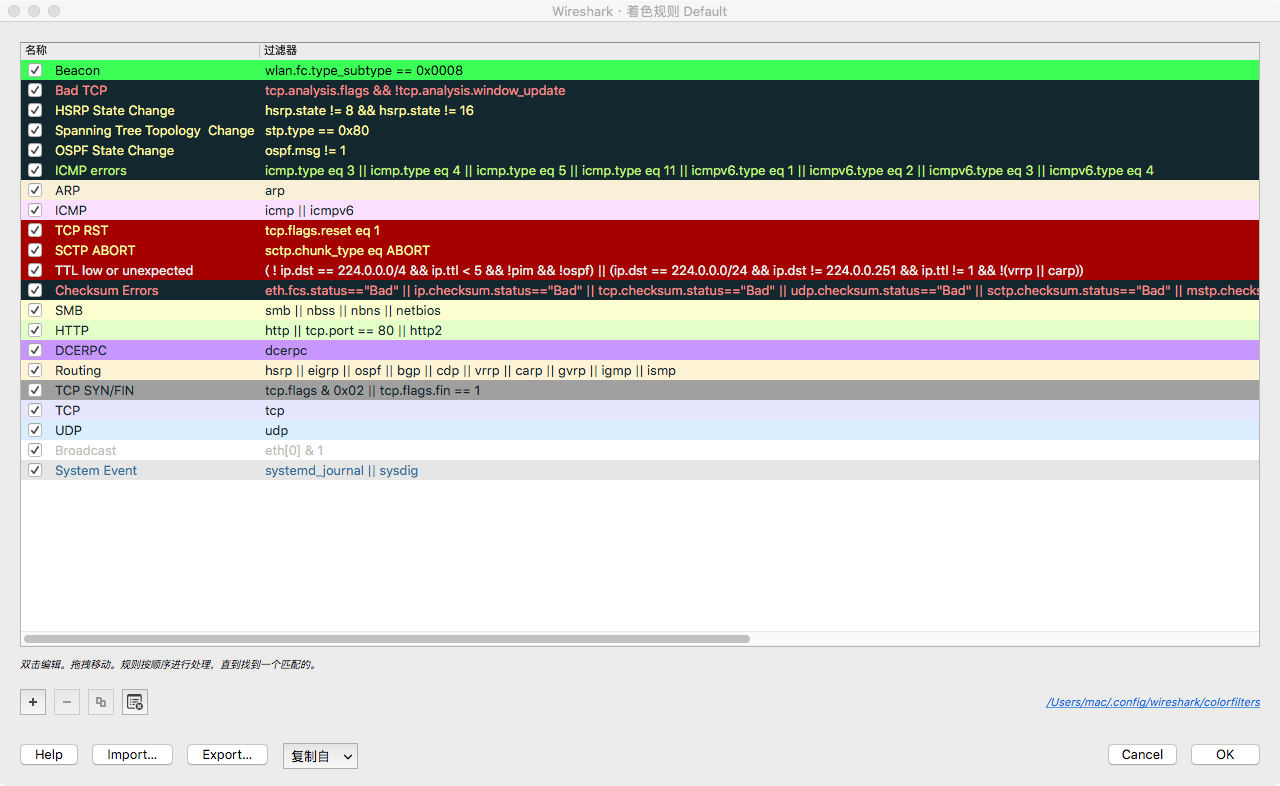Uncheck OSPF State Change rule
Image resolution: width=1280 pixels, height=786 pixels.
coord(35,151)
